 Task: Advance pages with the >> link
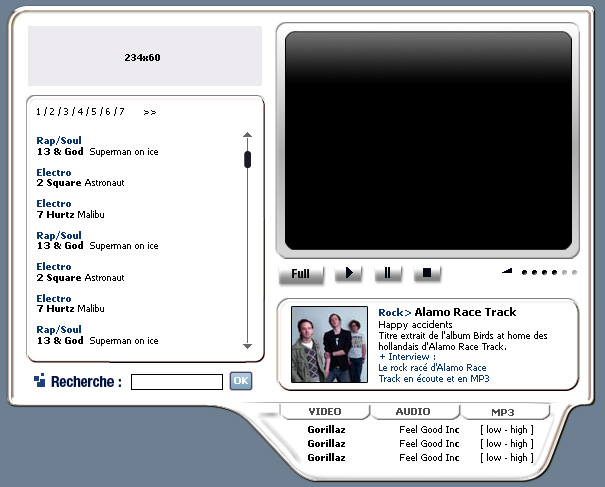pos(150,112)
